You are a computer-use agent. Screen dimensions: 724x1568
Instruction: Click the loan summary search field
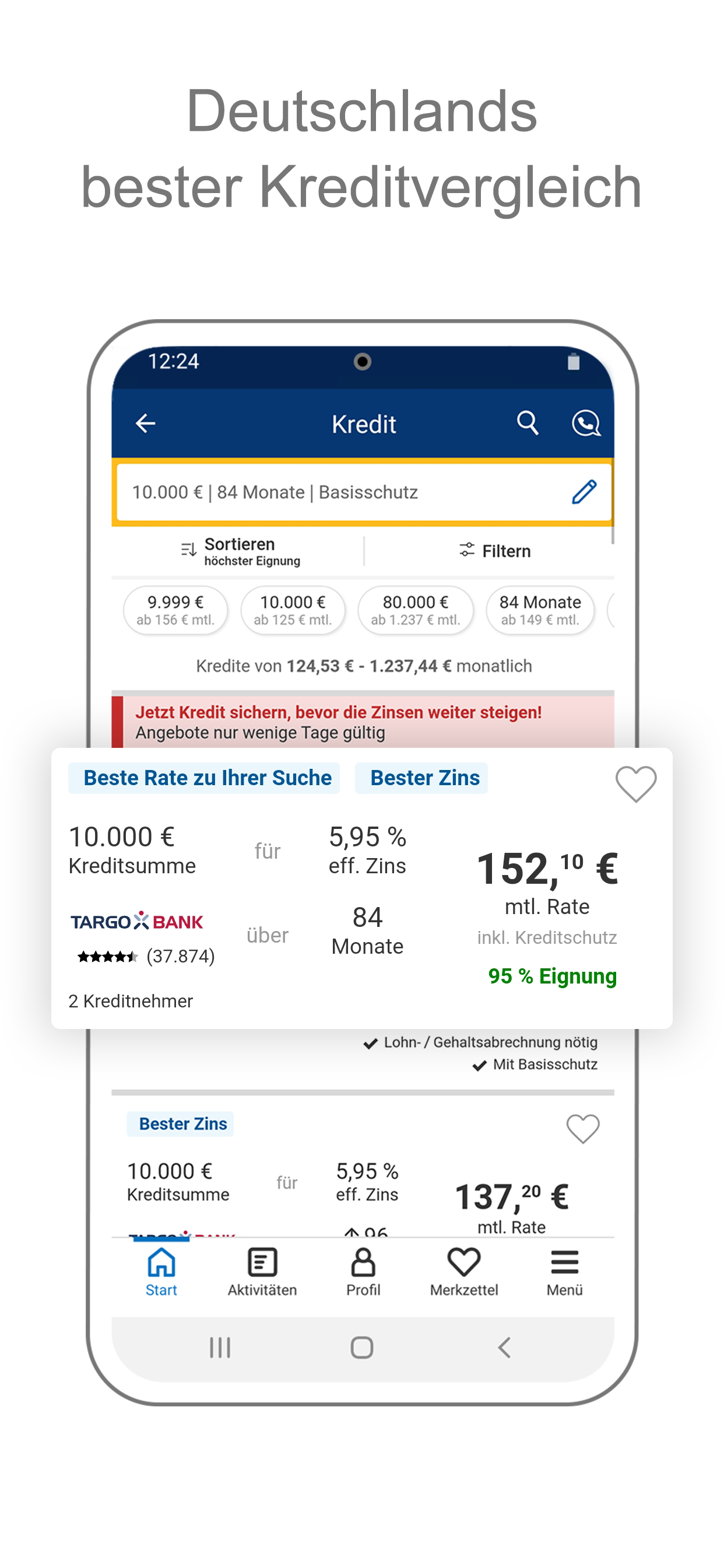click(340, 492)
